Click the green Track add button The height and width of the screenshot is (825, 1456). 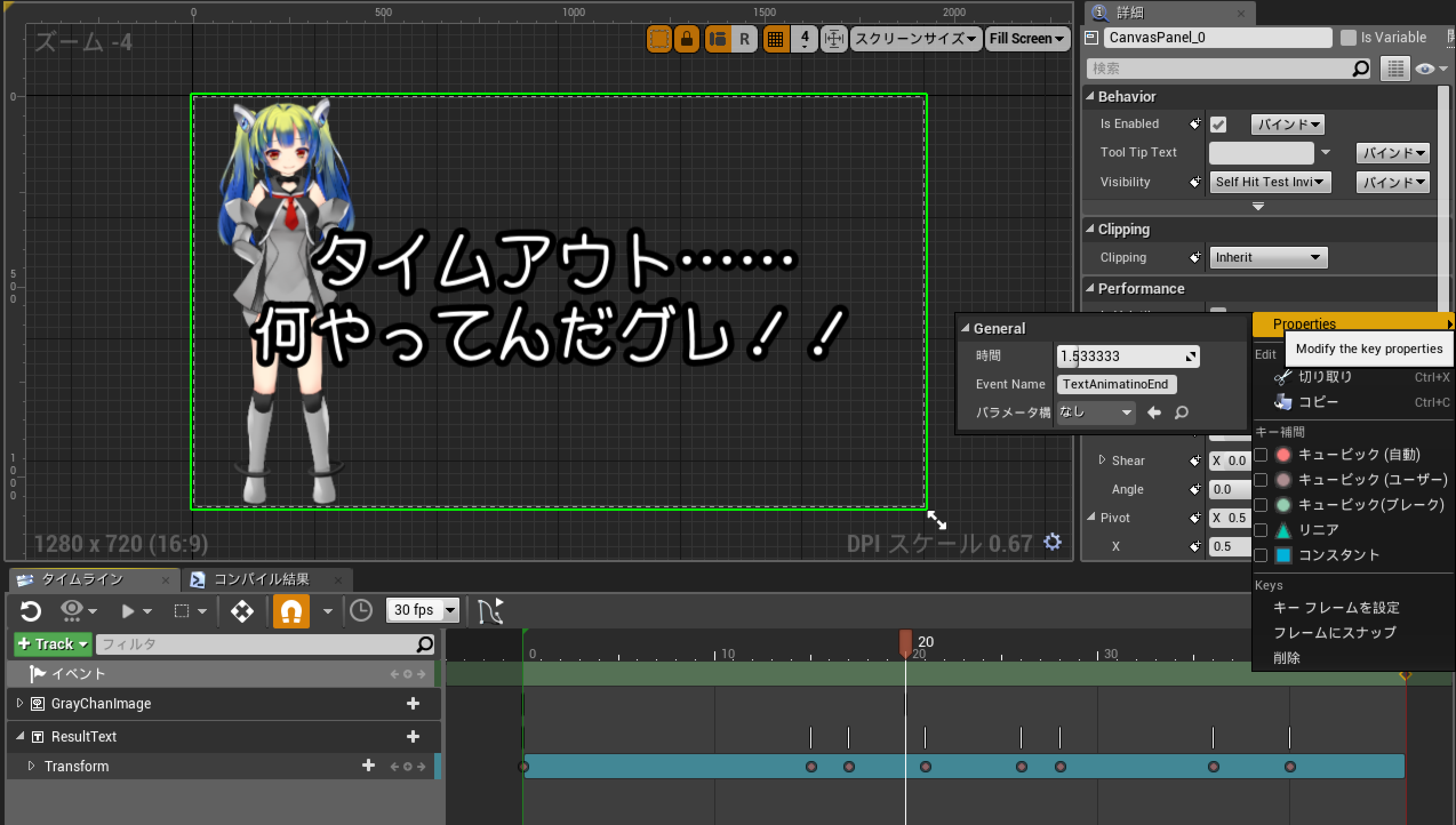[53, 644]
